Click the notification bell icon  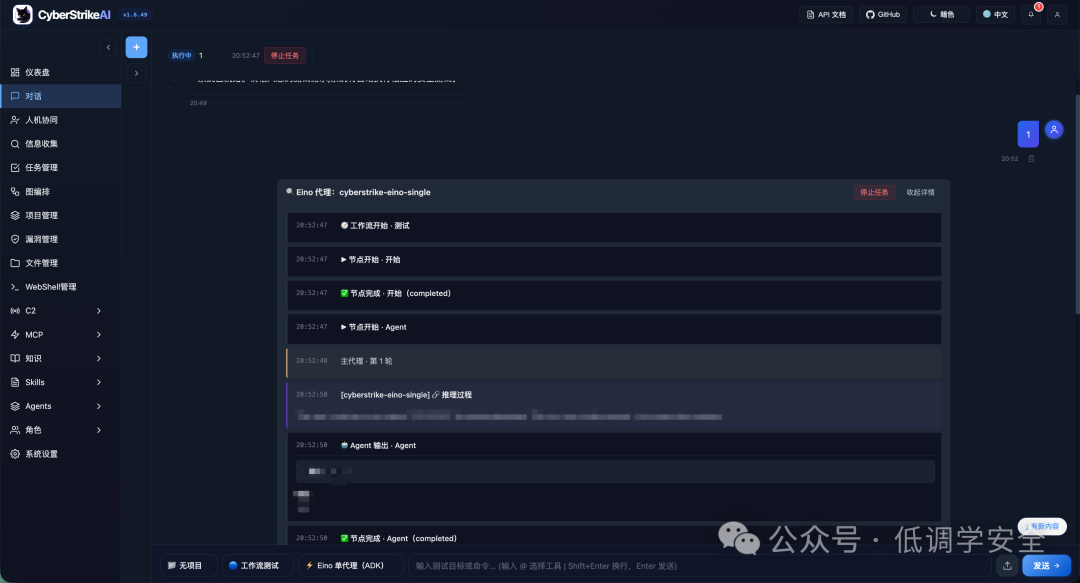click(1031, 14)
